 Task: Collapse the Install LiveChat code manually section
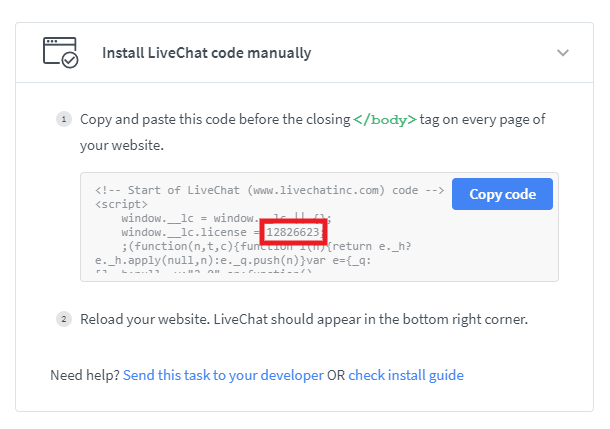563,53
